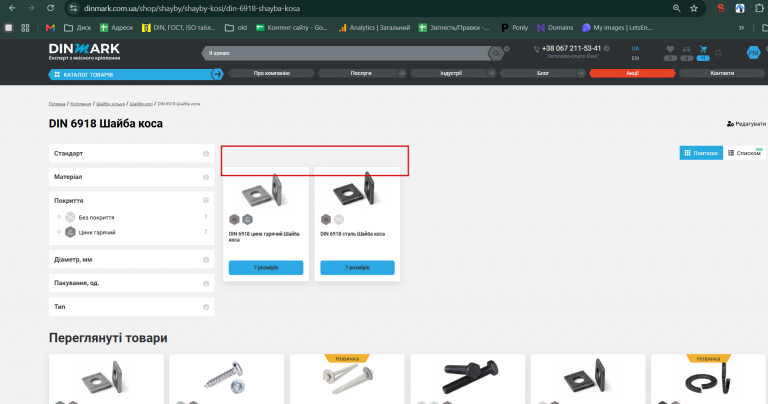Bookmark this page with the star icon

click(x=694, y=8)
